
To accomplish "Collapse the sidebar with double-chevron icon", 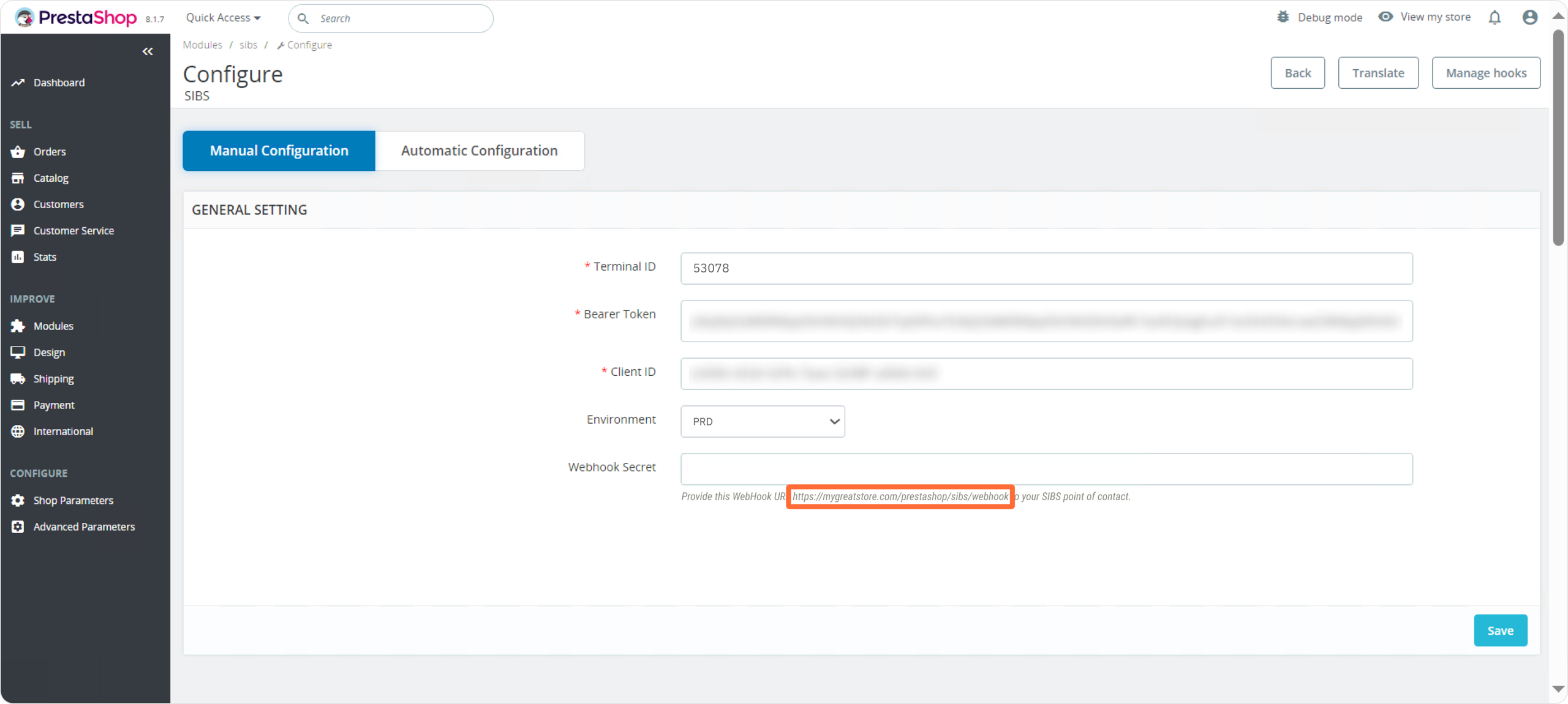I will (148, 51).
